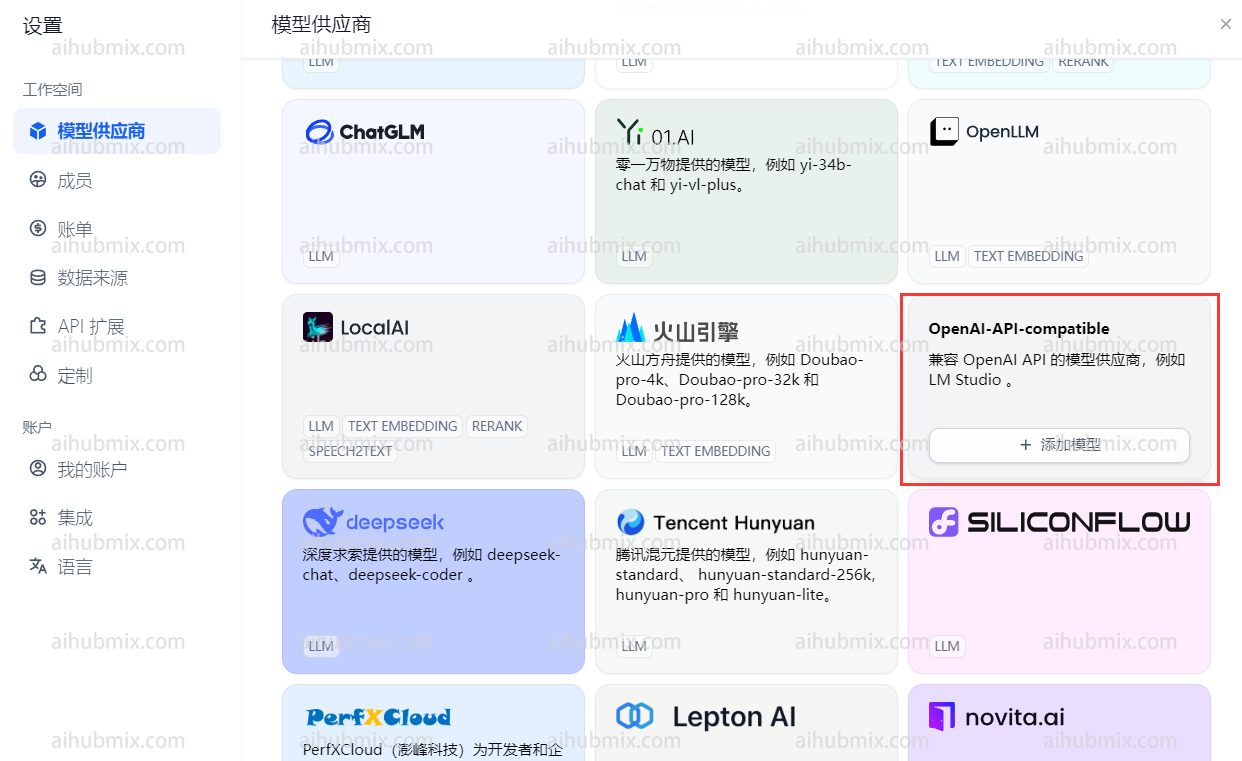Open 模型供应商 in the settings menu
The image size is (1242, 761).
(x=117, y=131)
